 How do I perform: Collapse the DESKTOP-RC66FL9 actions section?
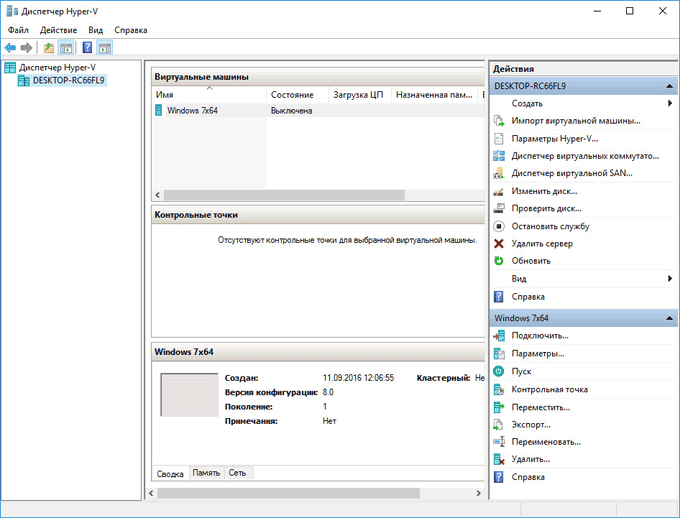670,87
